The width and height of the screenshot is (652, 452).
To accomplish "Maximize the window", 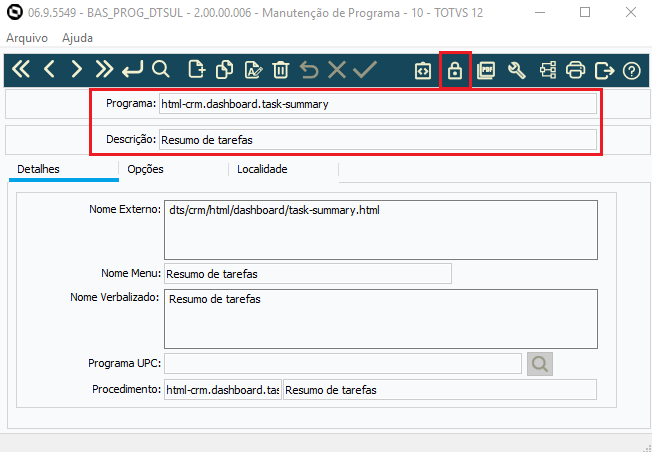I will [x=585, y=12].
